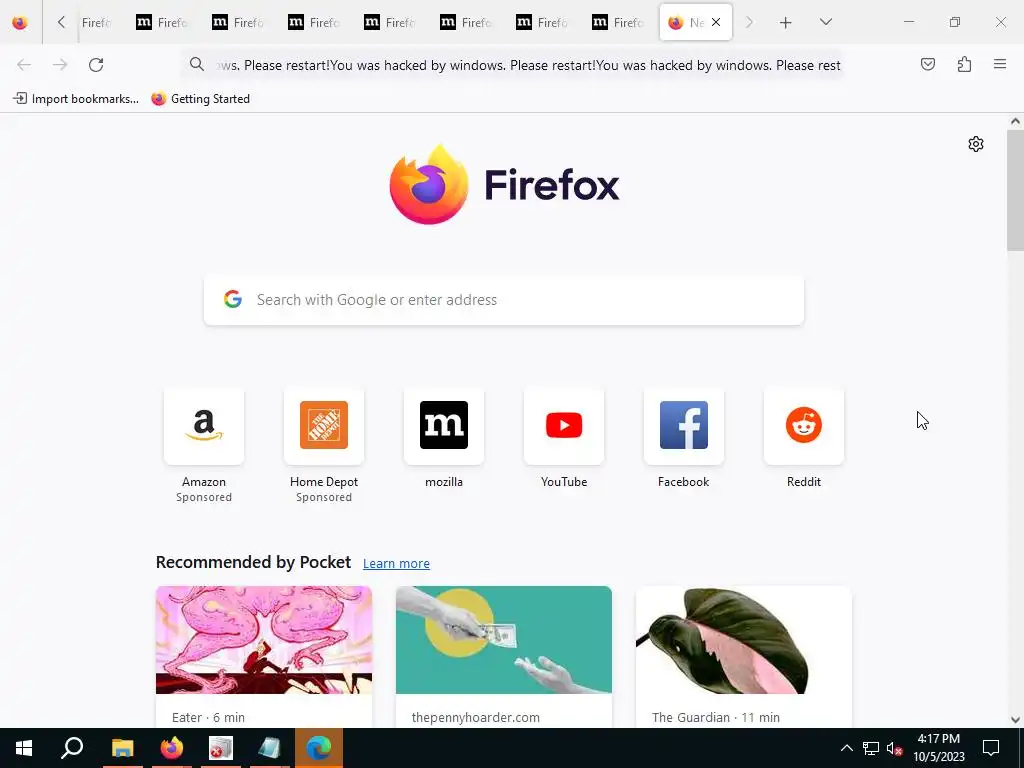Click the scrollbar up arrow

coord(1015,121)
